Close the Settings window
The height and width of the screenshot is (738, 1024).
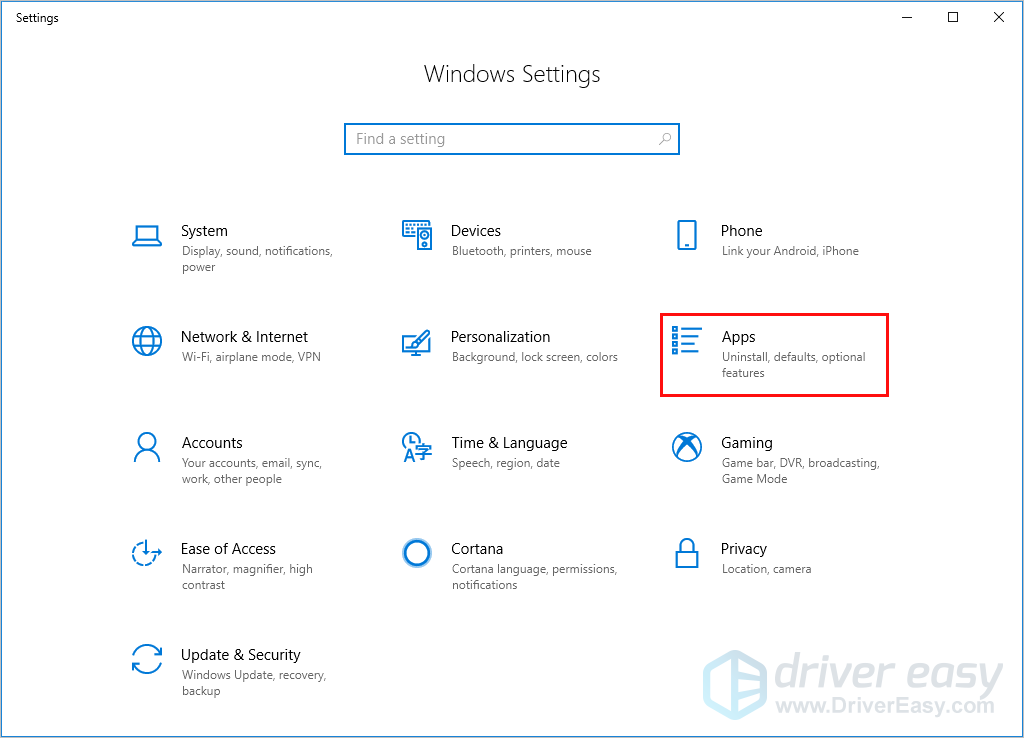pyautogui.click(x=999, y=17)
